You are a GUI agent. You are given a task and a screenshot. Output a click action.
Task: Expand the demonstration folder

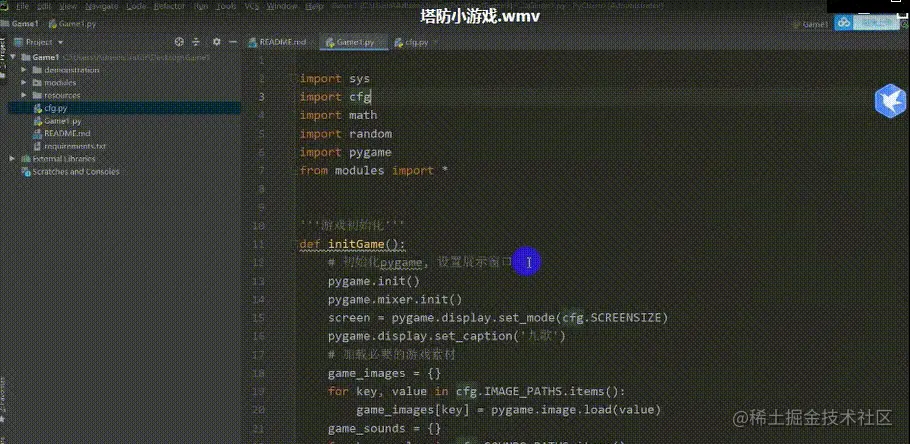[24, 70]
